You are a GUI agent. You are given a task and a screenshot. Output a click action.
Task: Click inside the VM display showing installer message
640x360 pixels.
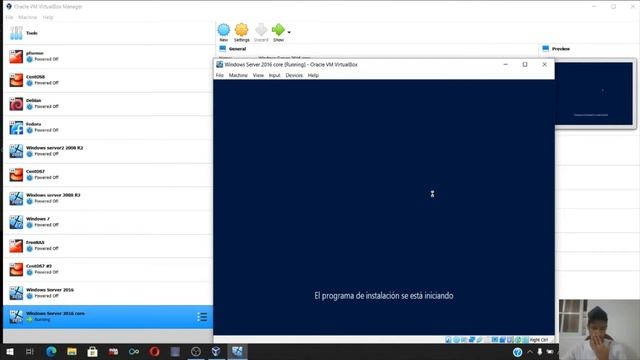click(384, 207)
